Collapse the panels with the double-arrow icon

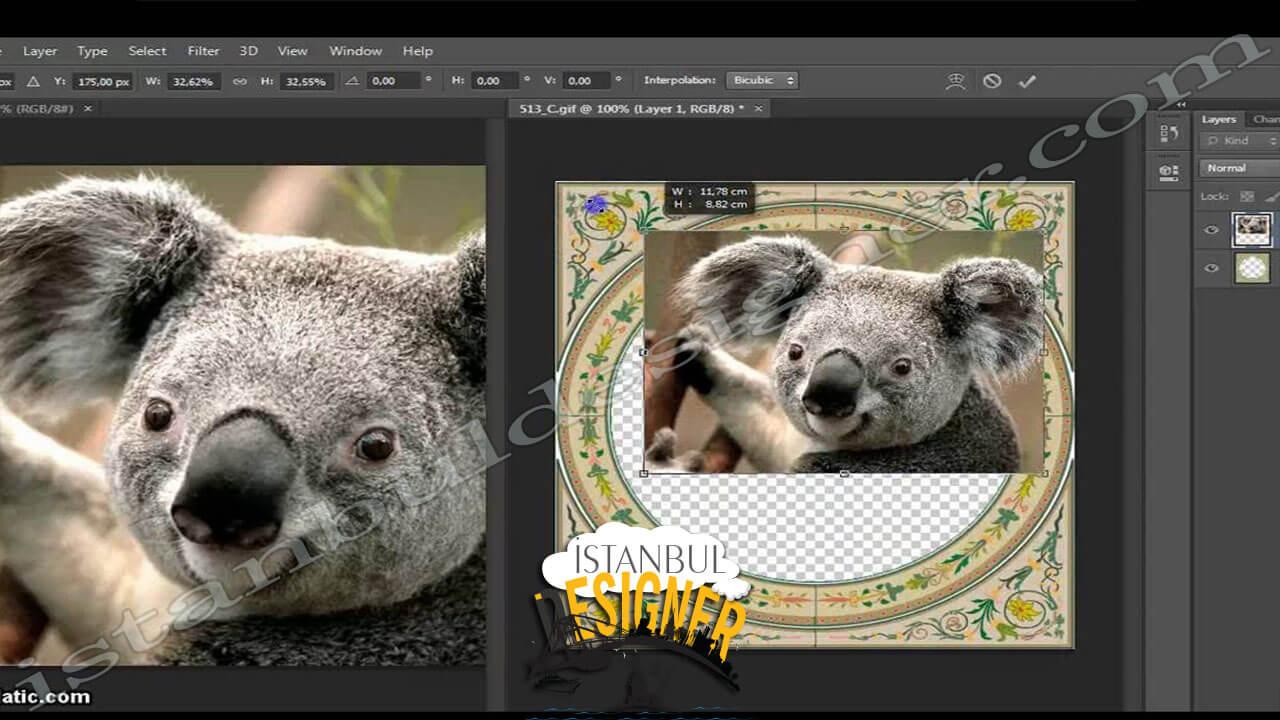(1181, 104)
